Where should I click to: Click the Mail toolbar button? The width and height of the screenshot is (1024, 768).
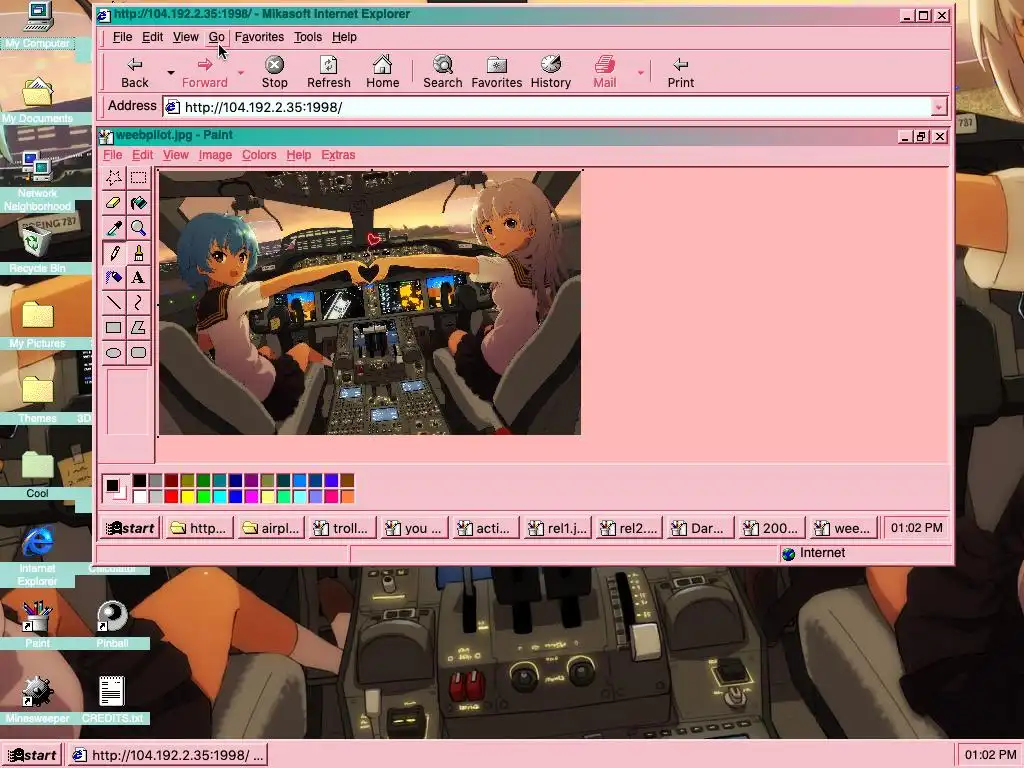point(605,72)
